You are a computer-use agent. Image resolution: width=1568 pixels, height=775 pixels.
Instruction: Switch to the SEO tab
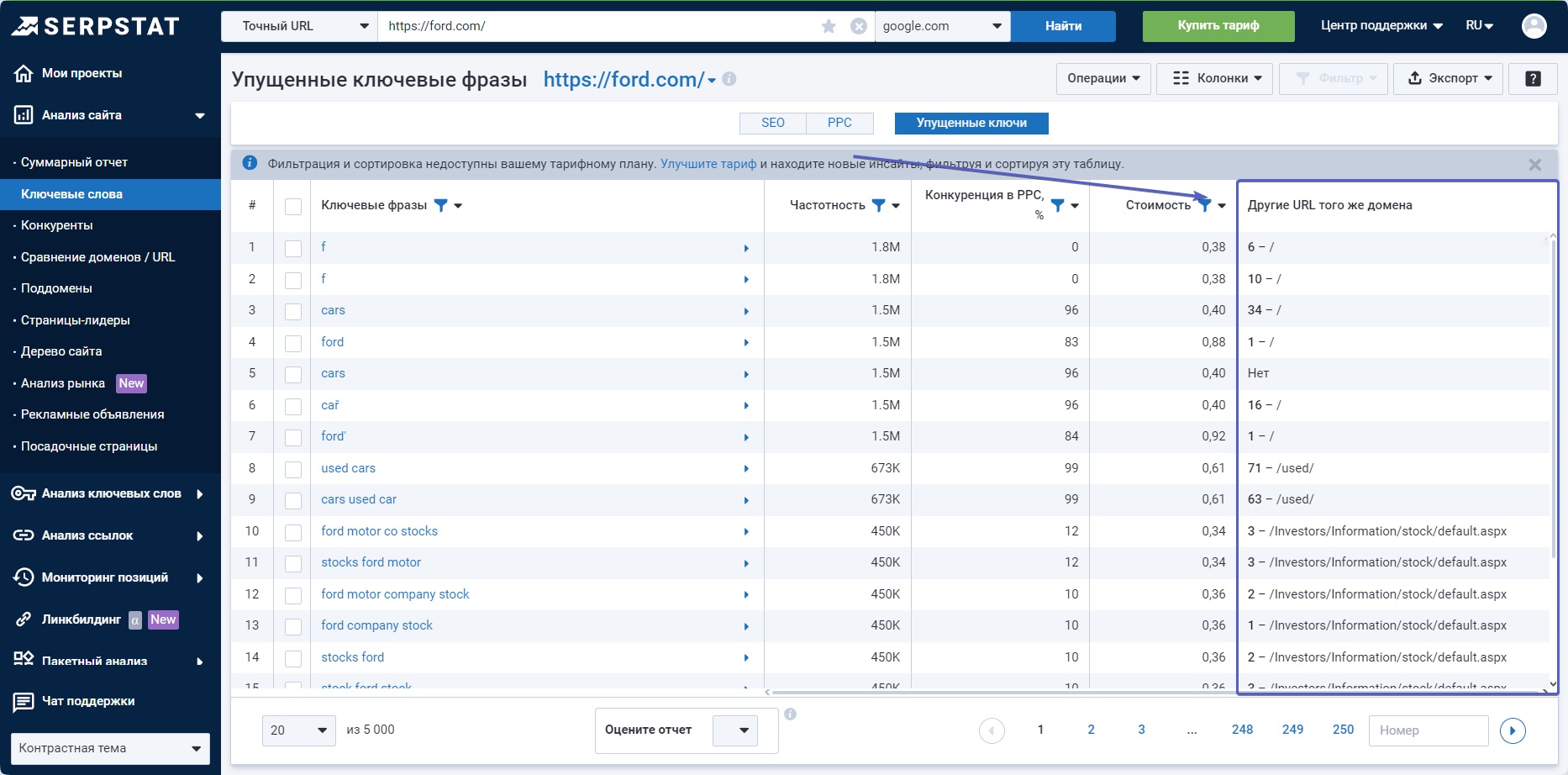(x=772, y=123)
